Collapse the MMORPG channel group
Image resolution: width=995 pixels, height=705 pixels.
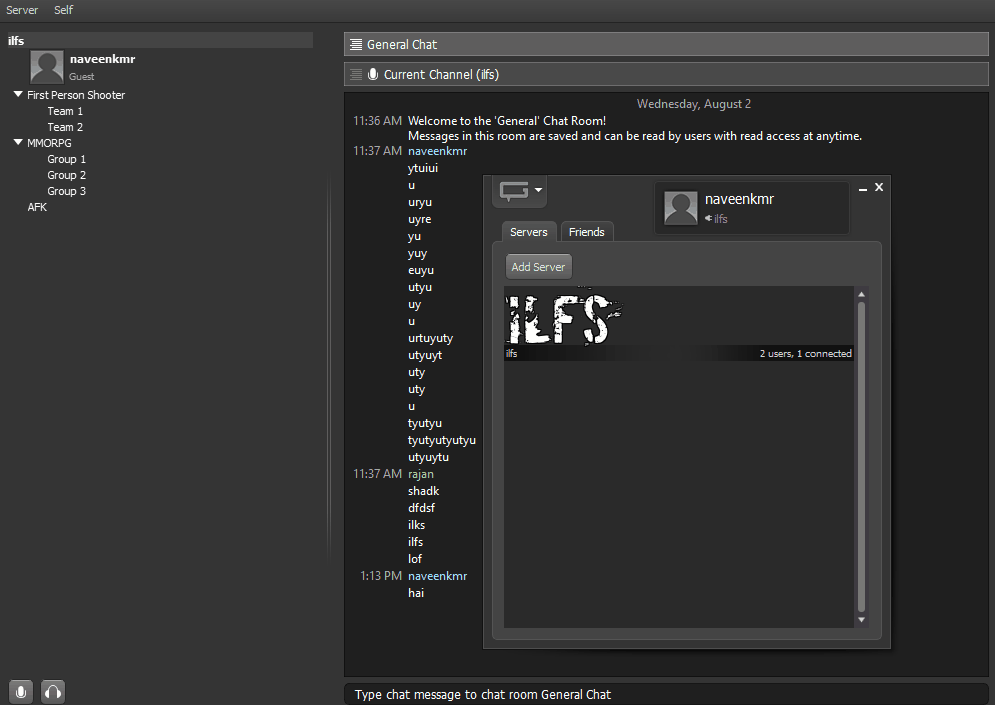tap(18, 143)
